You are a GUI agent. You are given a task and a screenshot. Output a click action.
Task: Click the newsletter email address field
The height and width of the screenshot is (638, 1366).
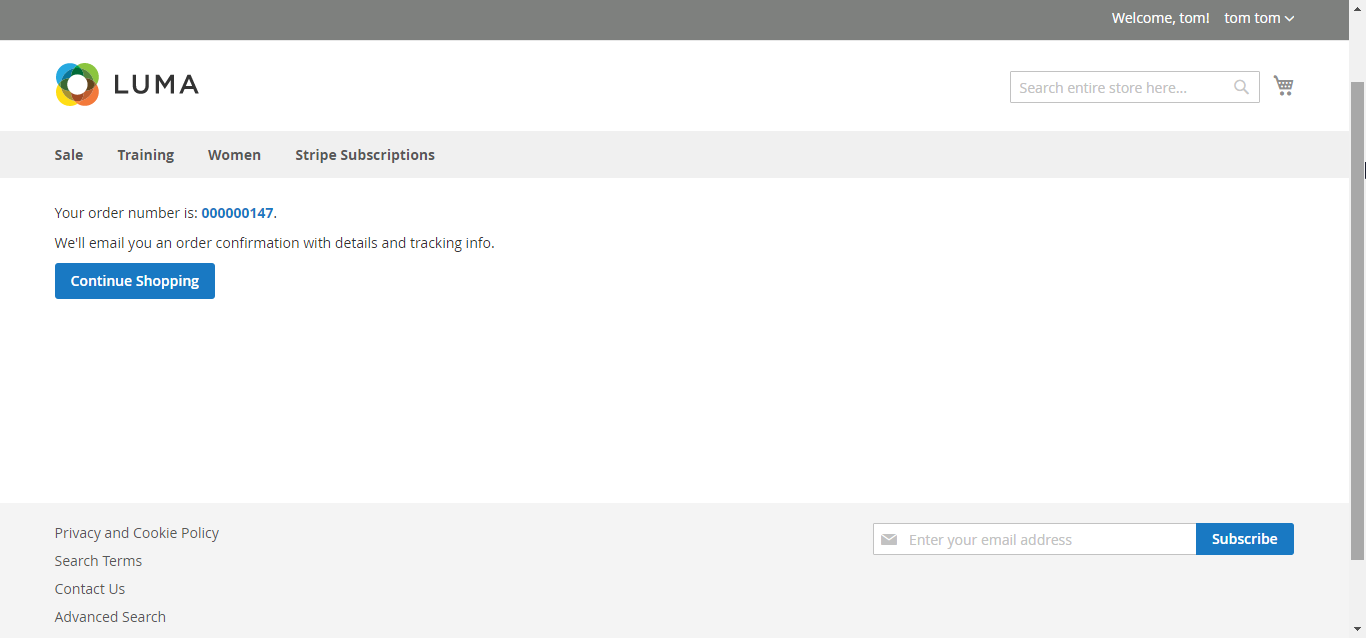pyautogui.click(x=1045, y=540)
